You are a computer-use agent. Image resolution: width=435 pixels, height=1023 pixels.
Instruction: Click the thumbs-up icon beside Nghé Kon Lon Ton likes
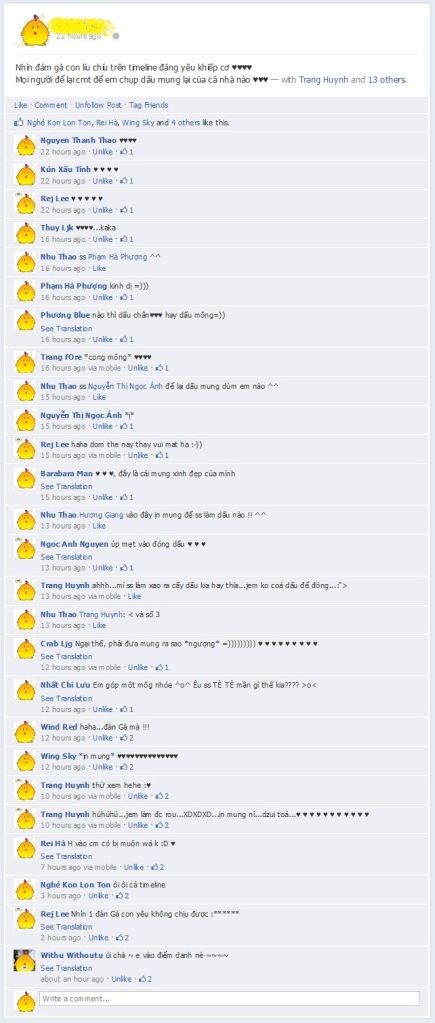coord(19,122)
